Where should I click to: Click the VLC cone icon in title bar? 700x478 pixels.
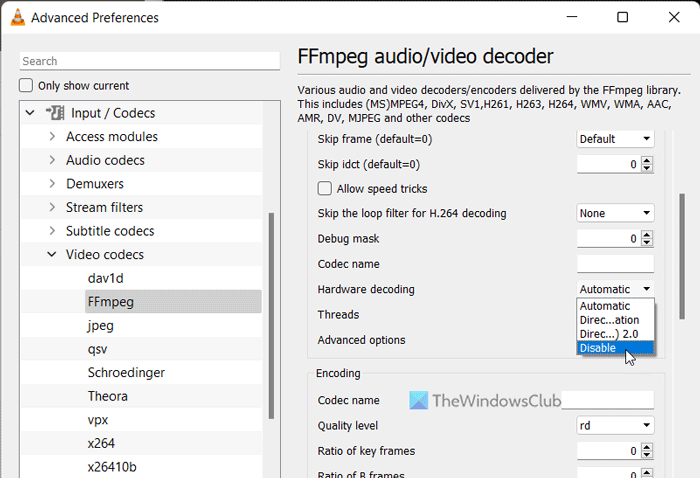tap(17, 17)
